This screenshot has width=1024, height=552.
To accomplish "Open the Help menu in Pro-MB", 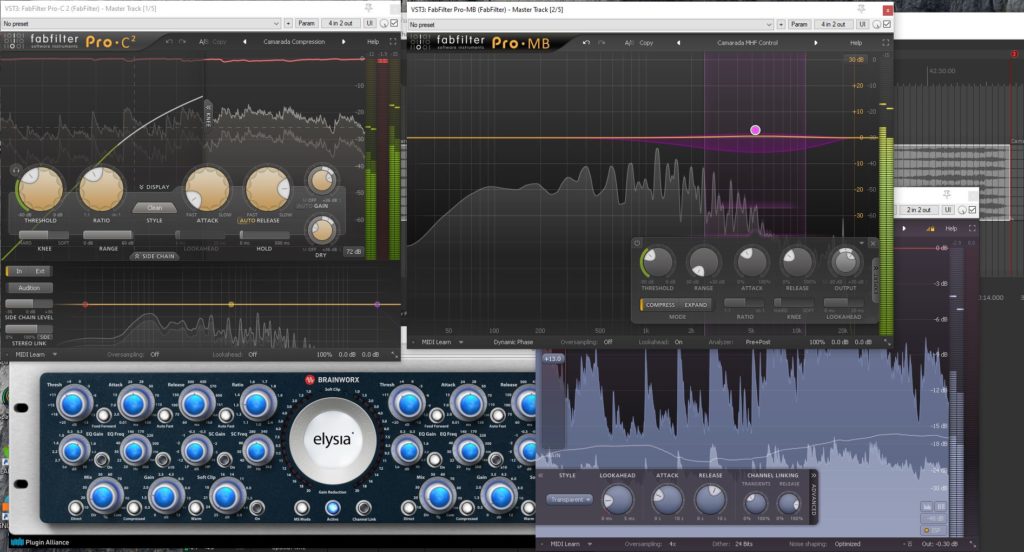I will pos(856,42).
